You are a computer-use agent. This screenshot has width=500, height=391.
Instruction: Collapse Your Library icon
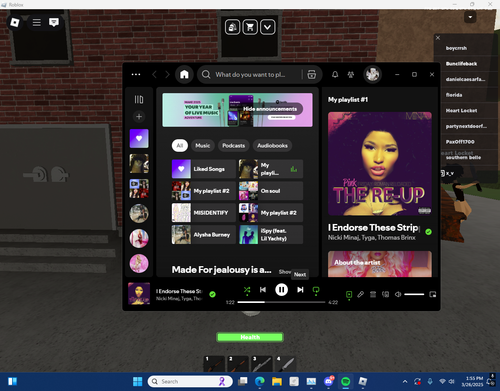pyautogui.click(x=139, y=99)
